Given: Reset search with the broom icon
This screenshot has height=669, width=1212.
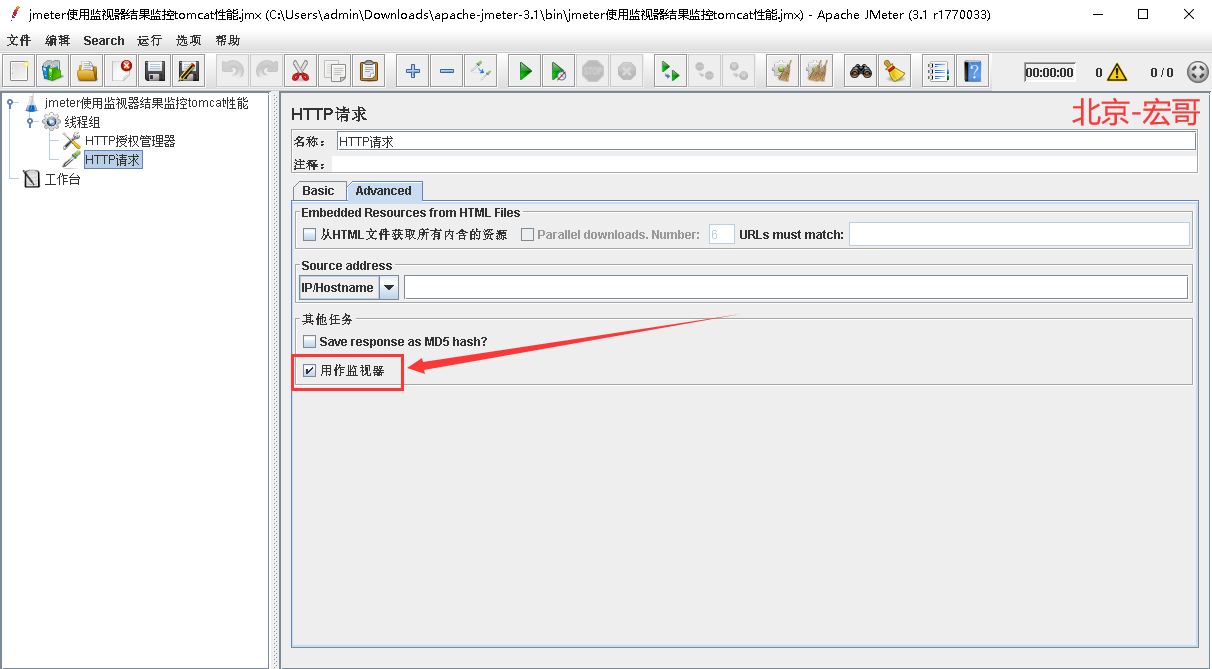Looking at the screenshot, I should (x=894, y=71).
